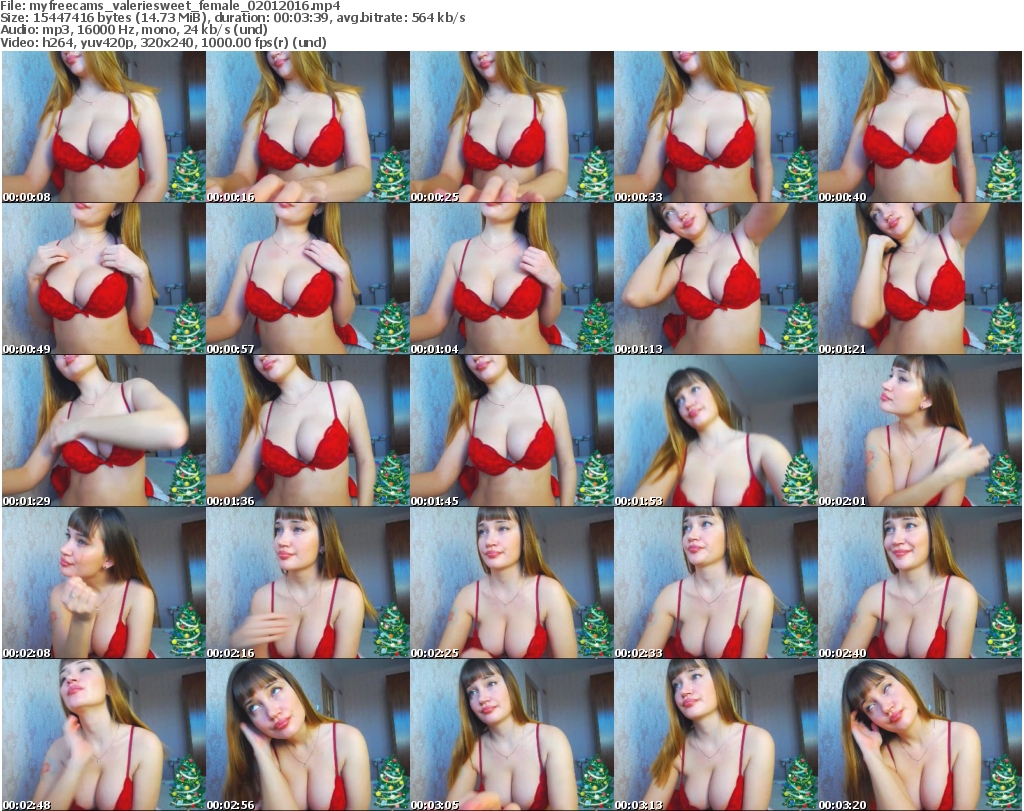
Task: Click the thumbnail marked 00:01:53
Action: click(716, 431)
